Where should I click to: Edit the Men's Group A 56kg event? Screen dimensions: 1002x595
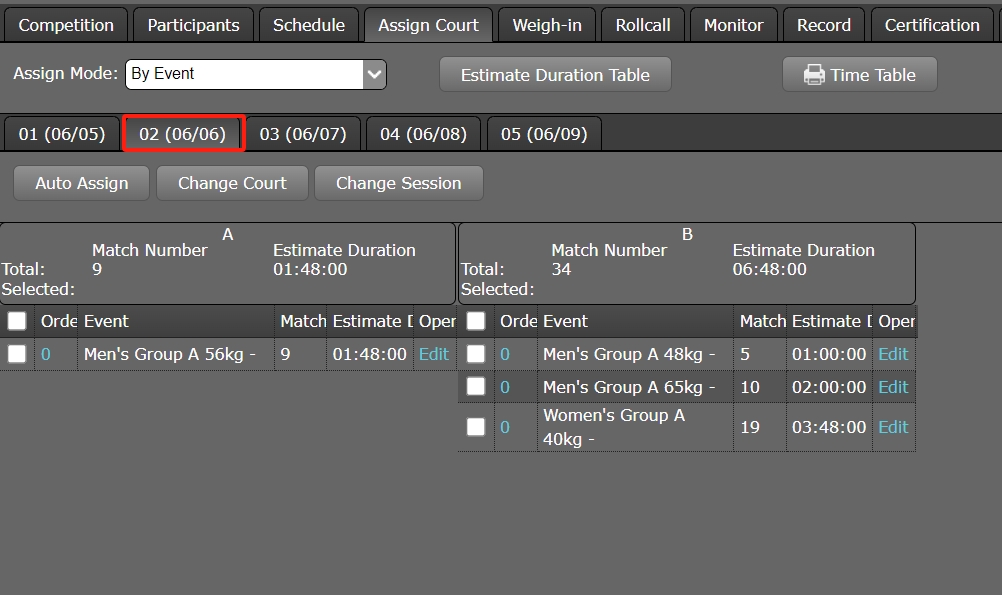coord(434,354)
